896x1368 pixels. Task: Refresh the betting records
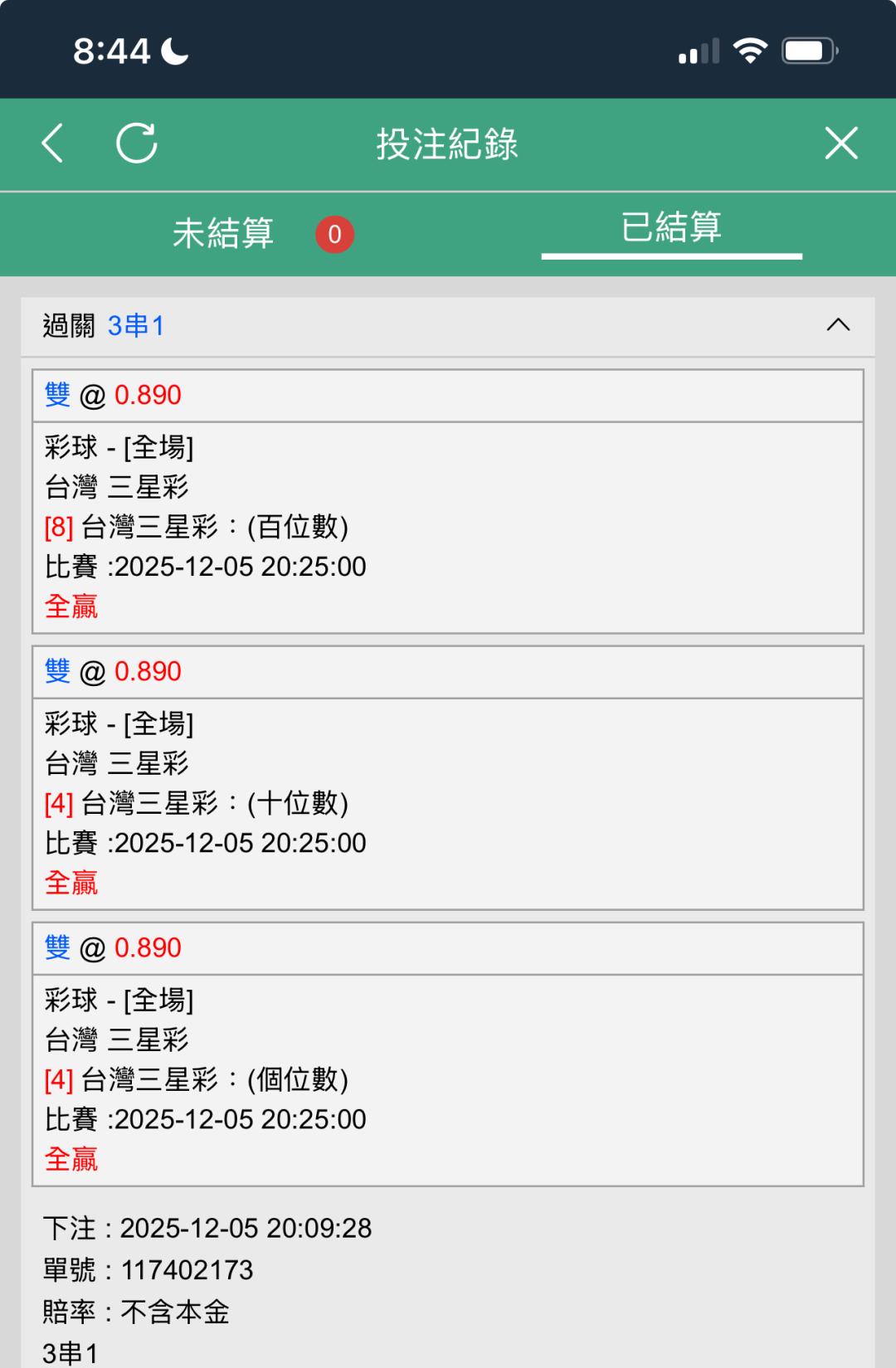tap(137, 144)
